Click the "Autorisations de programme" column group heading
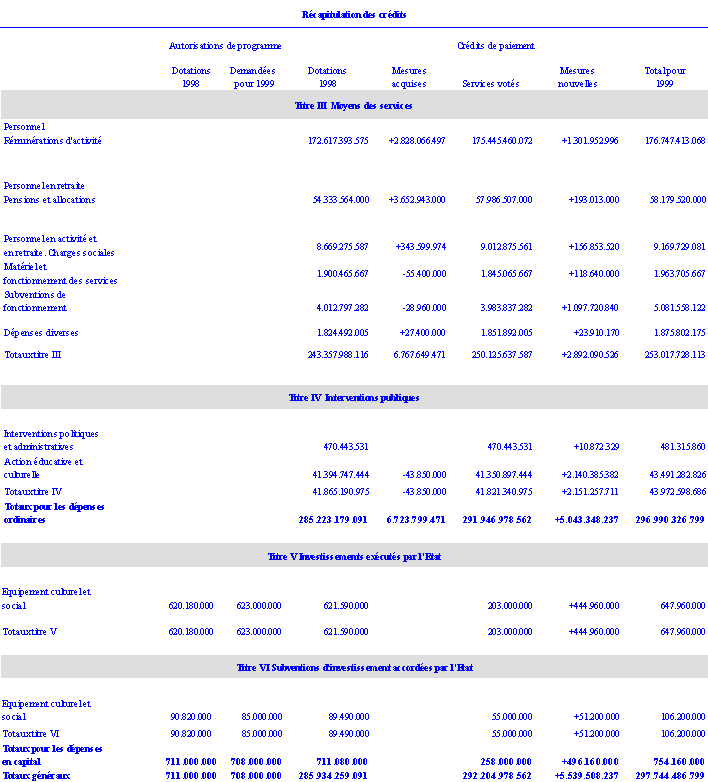The width and height of the screenshot is (708, 782). tap(225, 46)
